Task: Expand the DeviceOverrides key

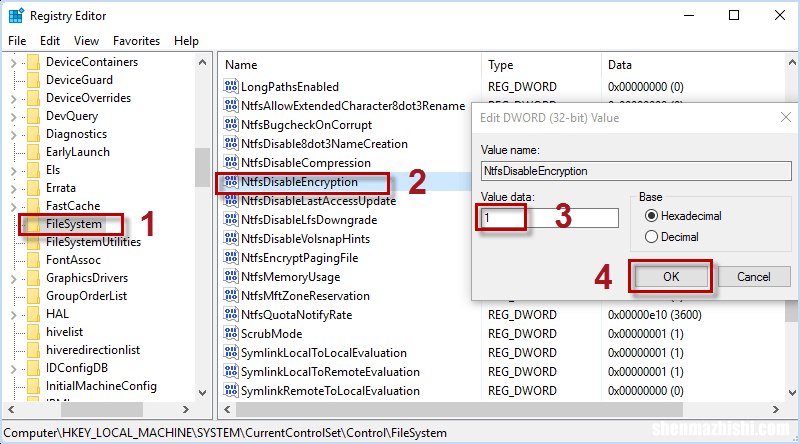Action: tap(14, 98)
